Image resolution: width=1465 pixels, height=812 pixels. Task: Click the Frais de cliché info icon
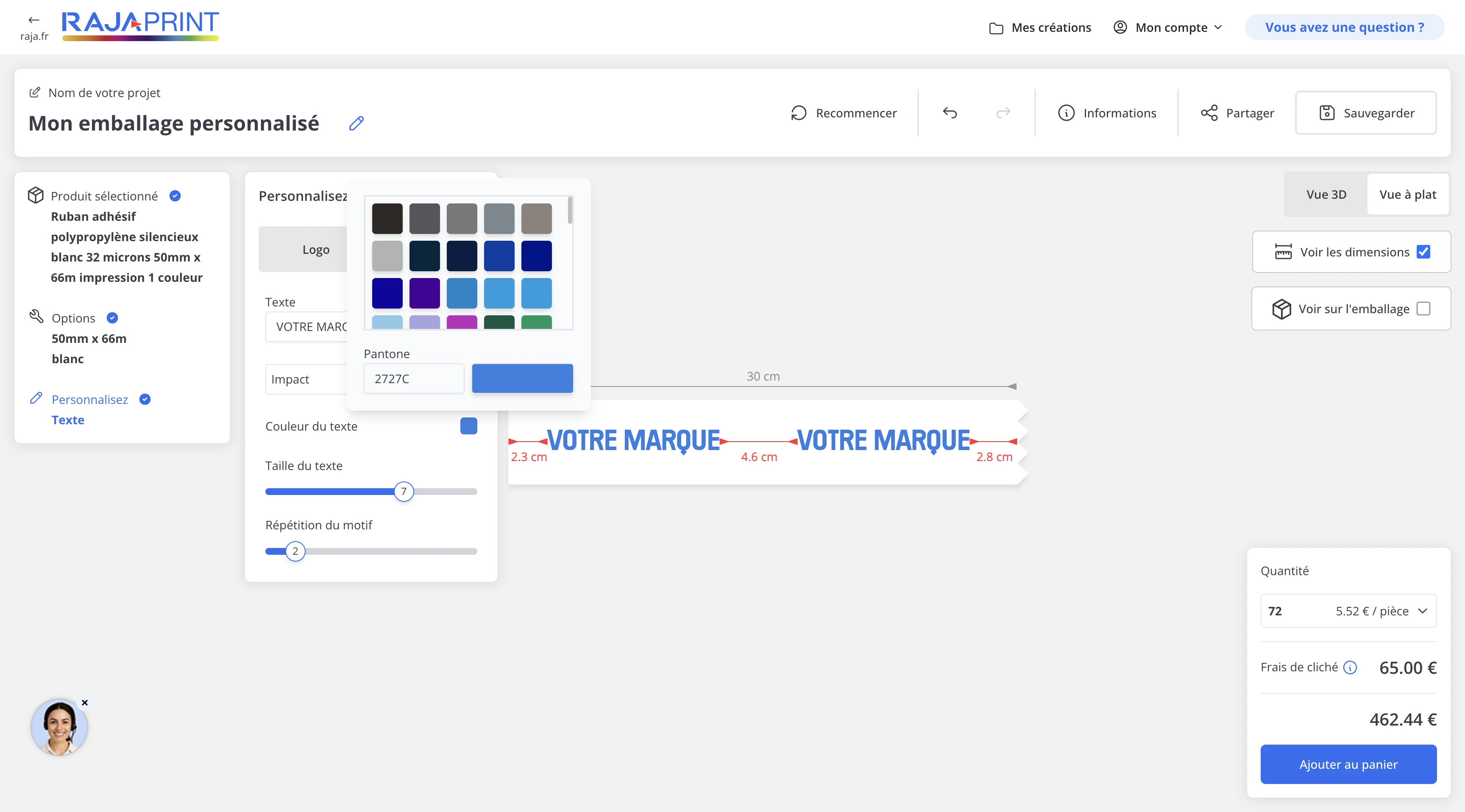pyautogui.click(x=1350, y=667)
